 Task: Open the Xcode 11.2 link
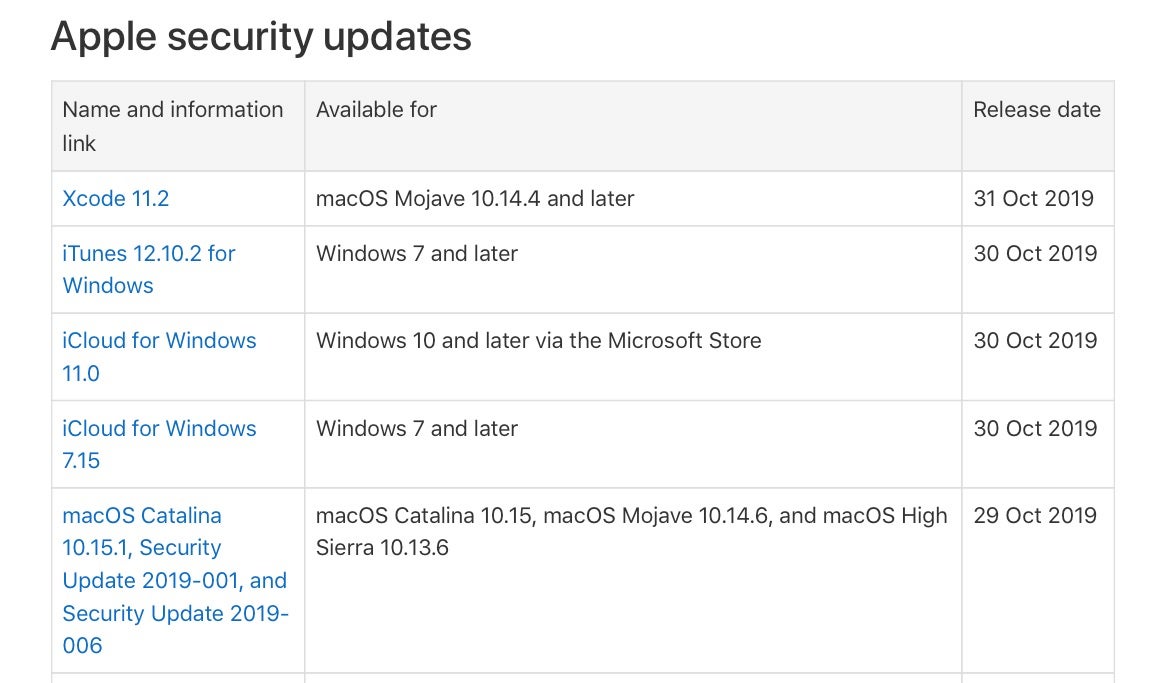click(115, 198)
